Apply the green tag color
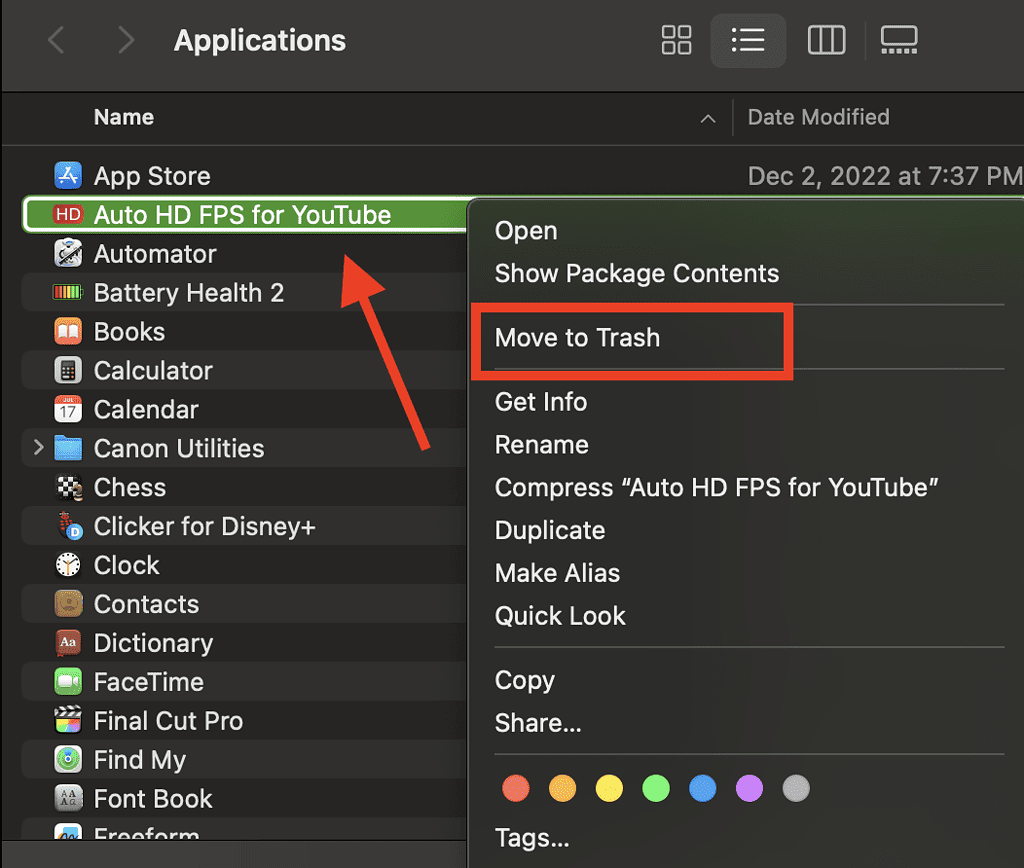Image resolution: width=1024 pixels, height=868 pixels. [x=656, y=788]
